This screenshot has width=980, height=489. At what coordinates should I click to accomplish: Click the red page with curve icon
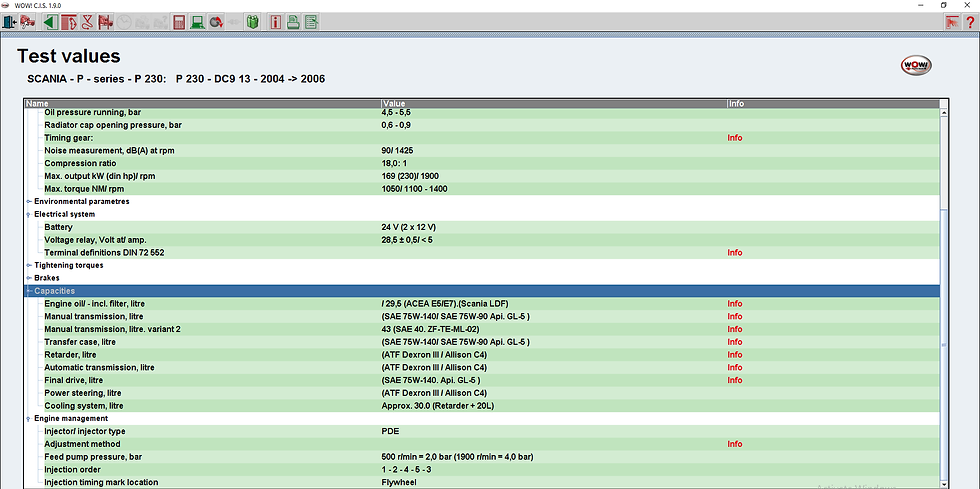coord(69,22)
